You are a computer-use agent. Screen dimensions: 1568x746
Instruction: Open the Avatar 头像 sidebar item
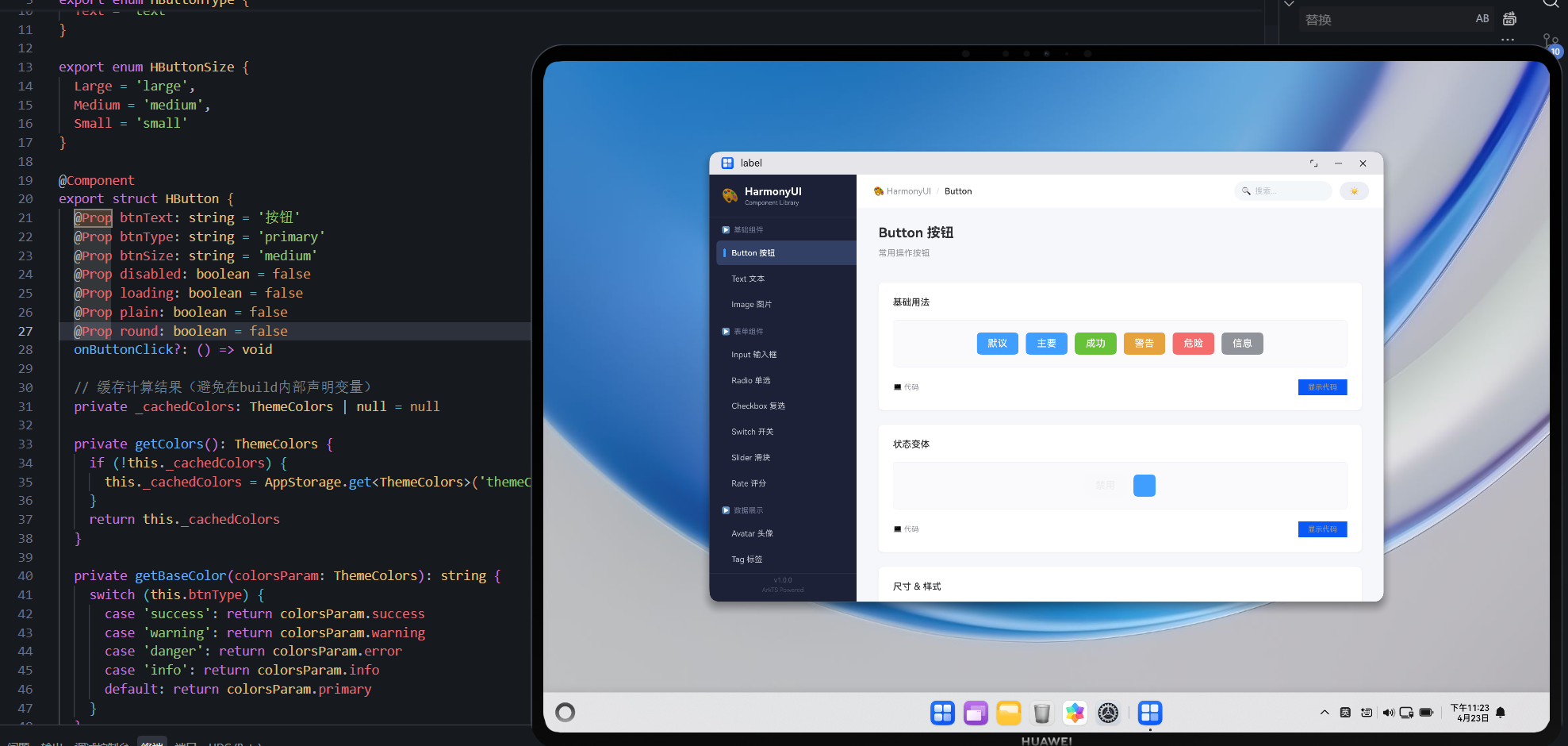(752, 534)
